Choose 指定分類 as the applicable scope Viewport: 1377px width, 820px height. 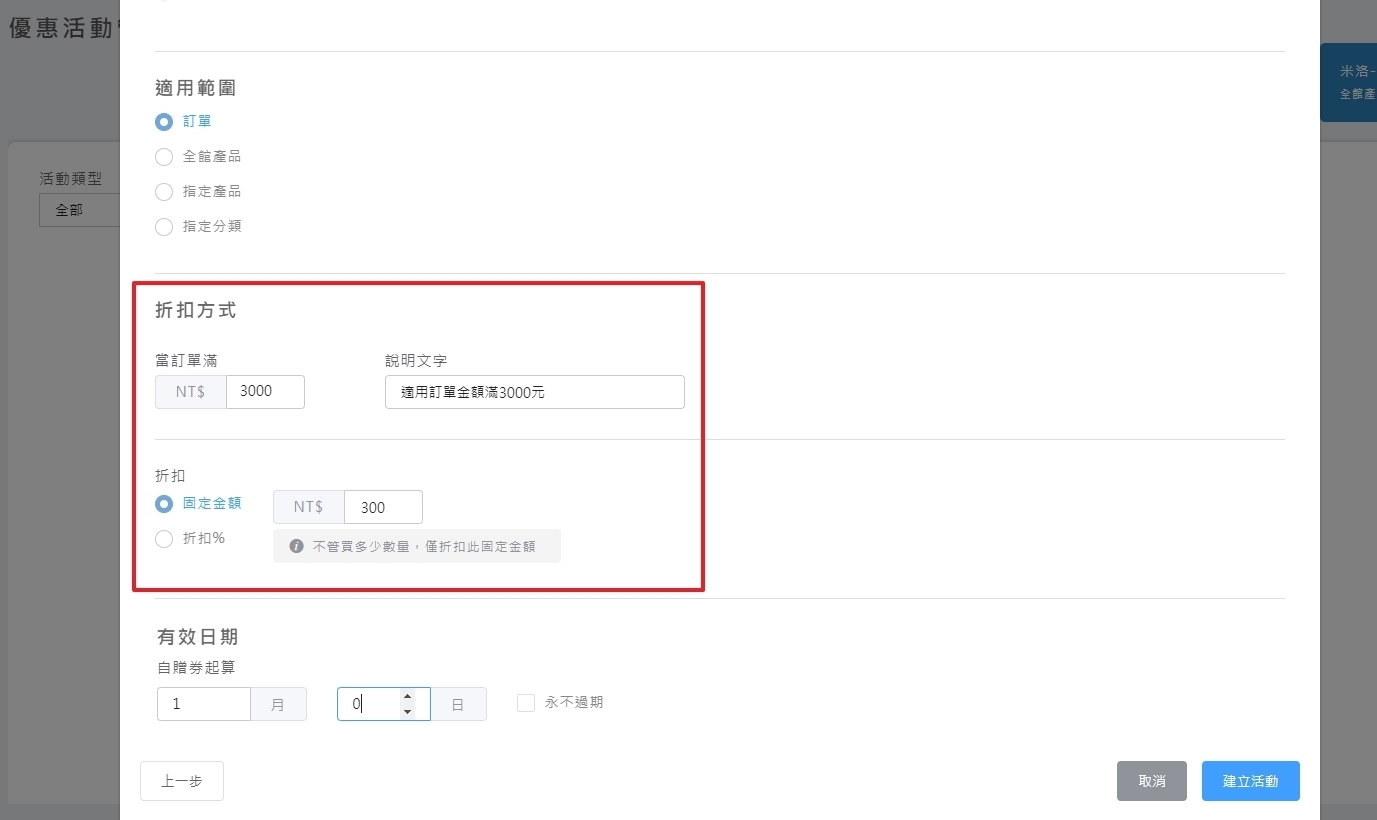click(x=163, y=226)
